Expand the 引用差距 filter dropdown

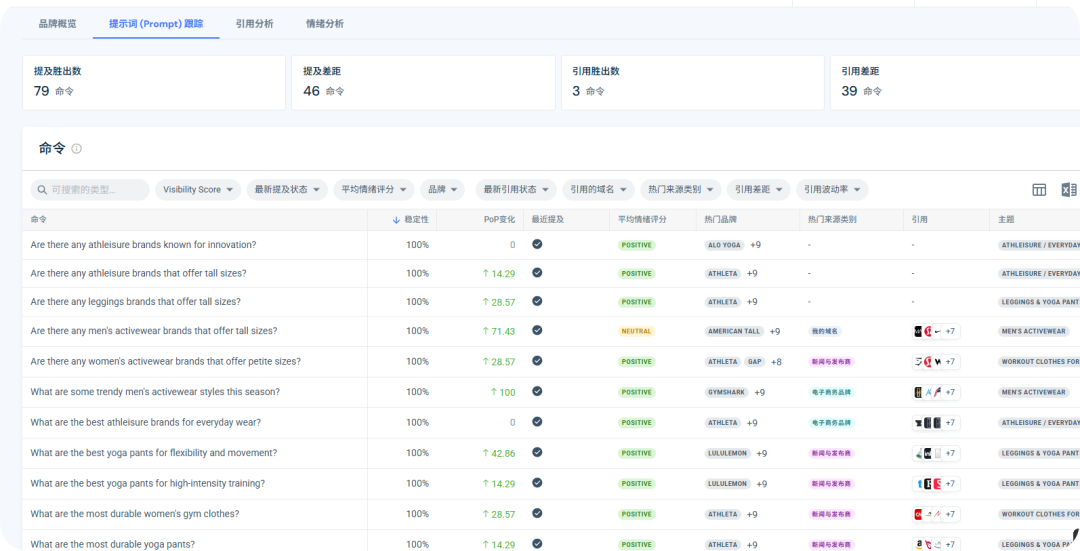pyautogui.click(x=758, y=189)
